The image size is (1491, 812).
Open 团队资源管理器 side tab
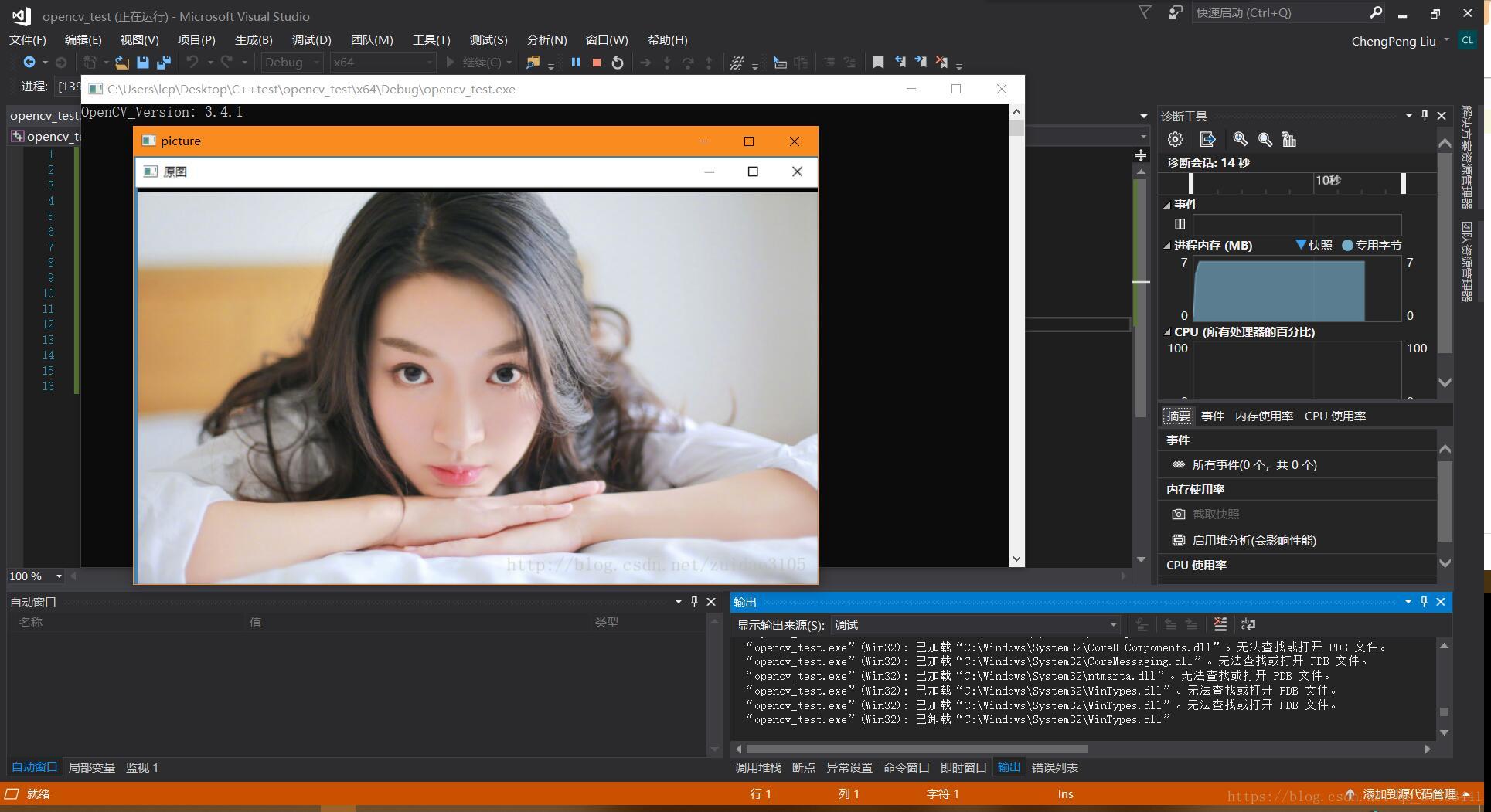[1467, 261]
